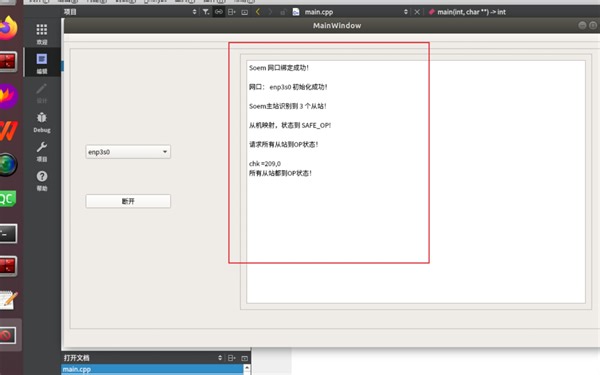
Task: Open Firefox from the Ubuntu dock
Action: [x=8, y=28]
